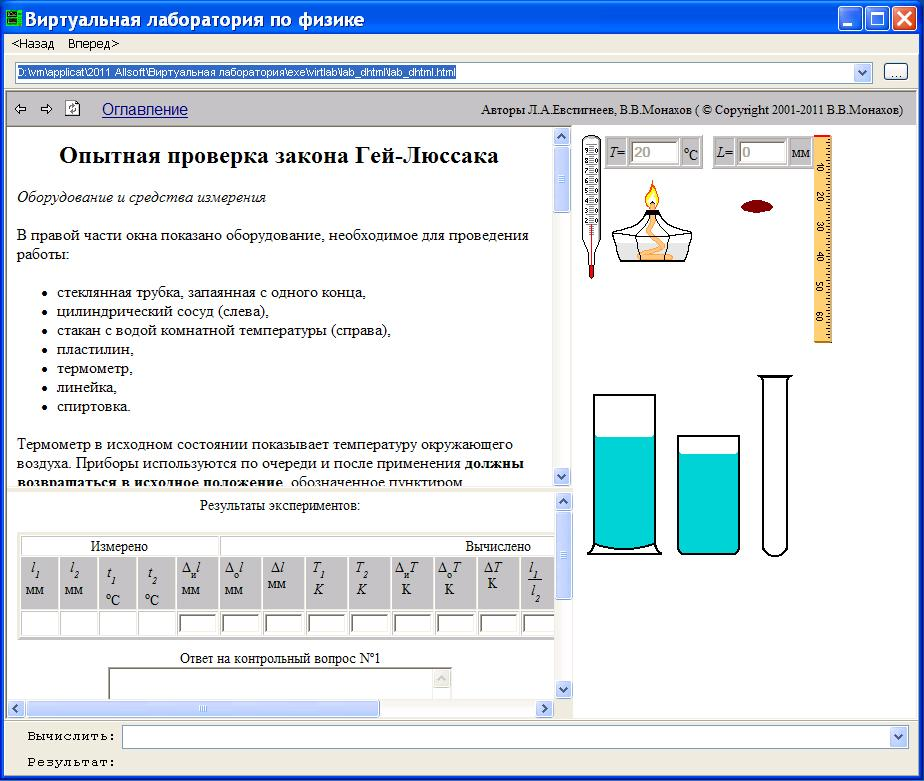Open the address bar history dropdown
This screenshot has width=924, height=781.
(x=862, y=71)
